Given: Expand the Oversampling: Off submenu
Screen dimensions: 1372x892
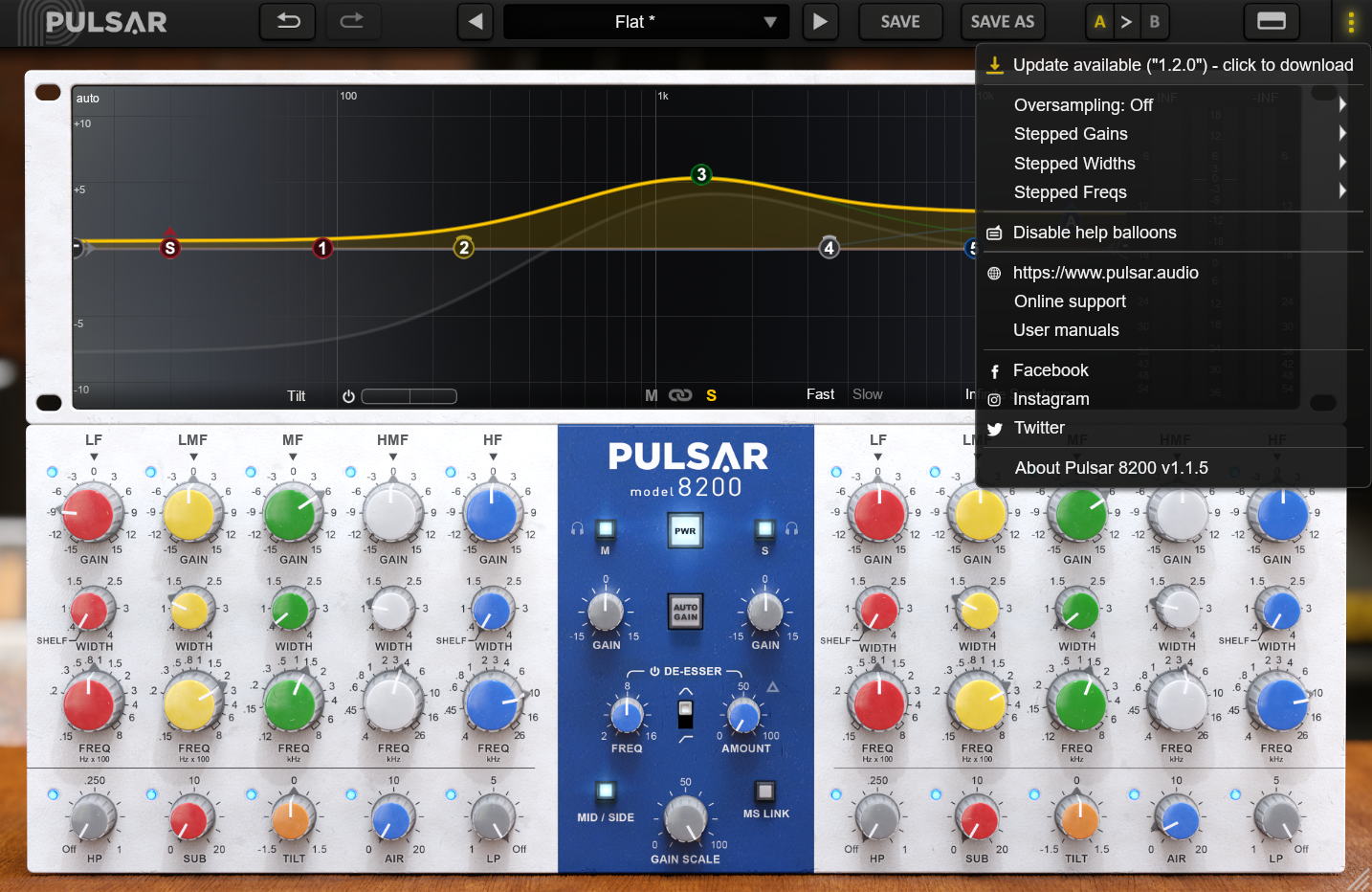Looking at the screenshot, I should click(x=1172, y=105).
